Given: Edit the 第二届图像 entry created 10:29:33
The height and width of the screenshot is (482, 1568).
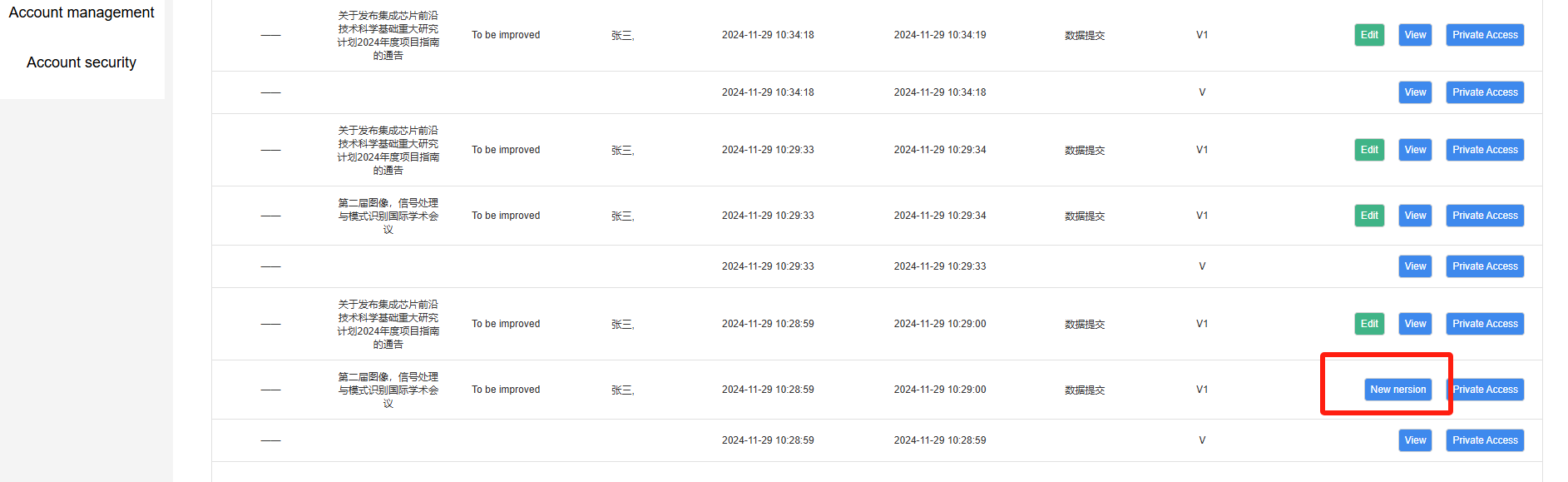Looking at the screenshot, I should point(1369,216).
